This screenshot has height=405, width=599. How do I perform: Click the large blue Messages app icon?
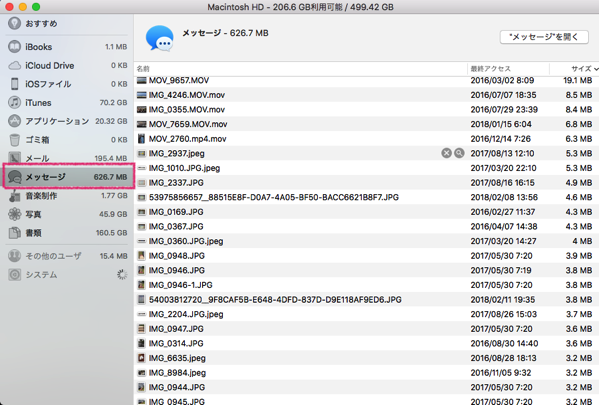tap(160, 38)
